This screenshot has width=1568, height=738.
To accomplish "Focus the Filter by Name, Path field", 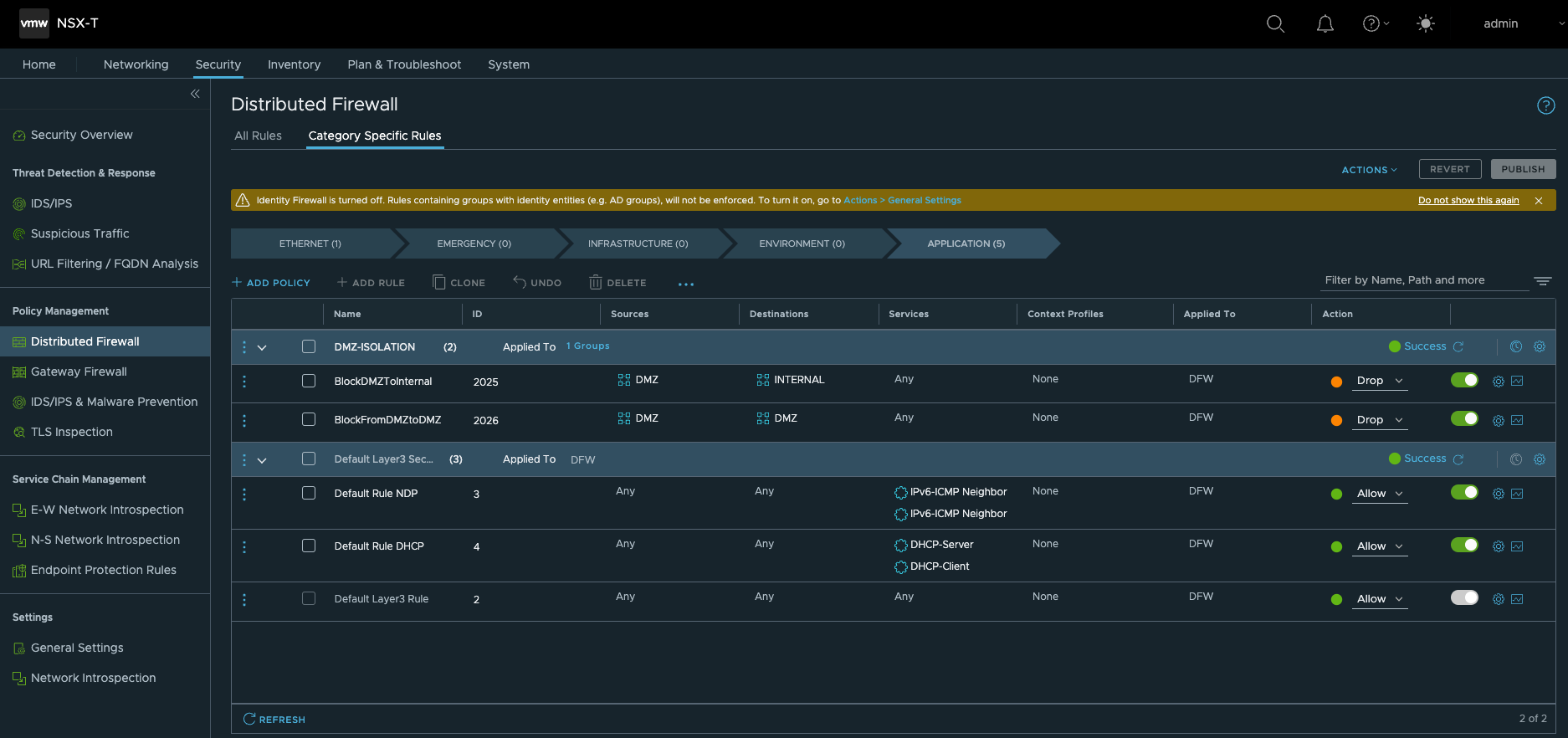I will pyautogui.click(x=1424, y=280).
